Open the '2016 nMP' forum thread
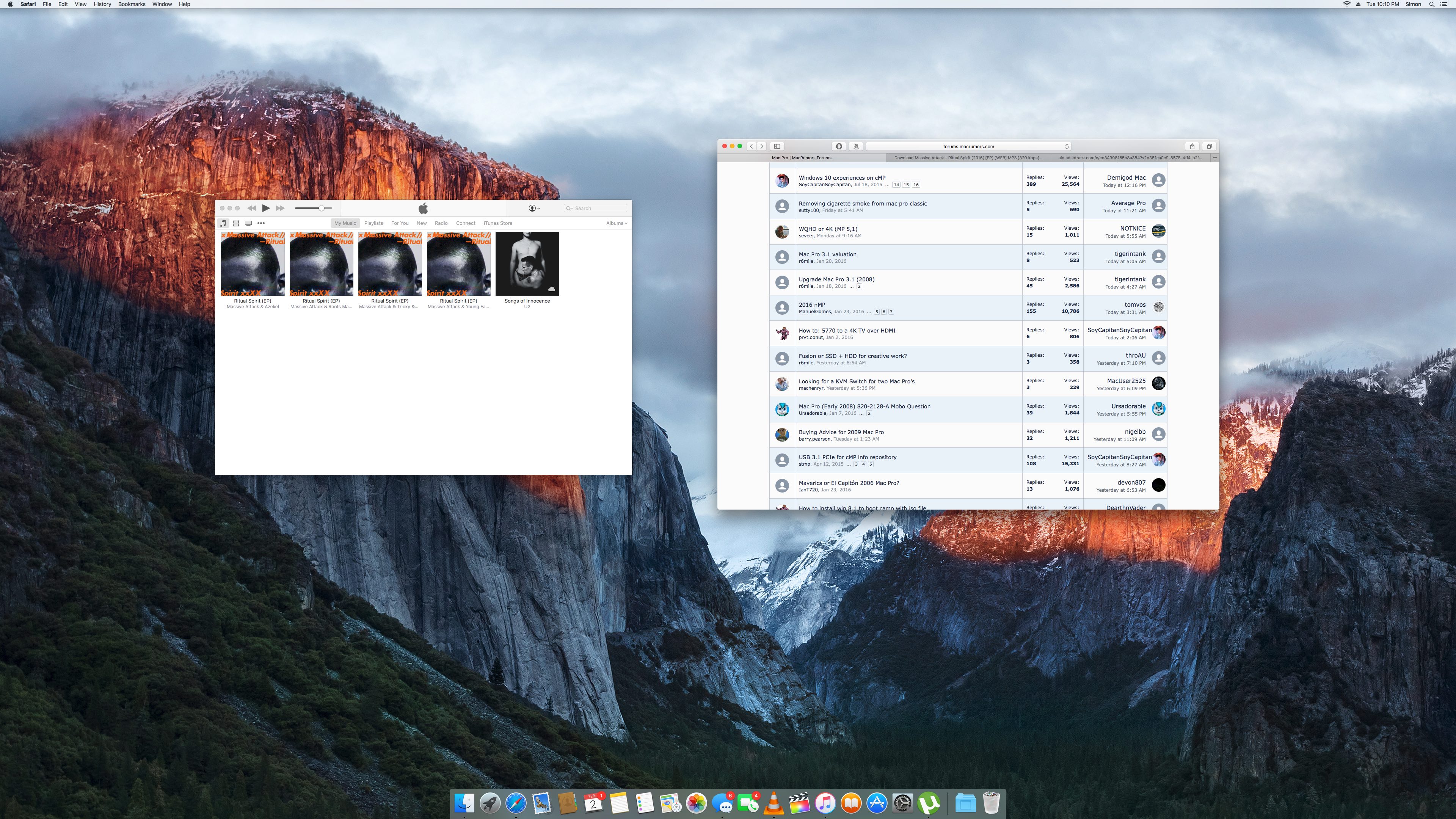Viewport: 1456px width, 819px height. point(812,304)
